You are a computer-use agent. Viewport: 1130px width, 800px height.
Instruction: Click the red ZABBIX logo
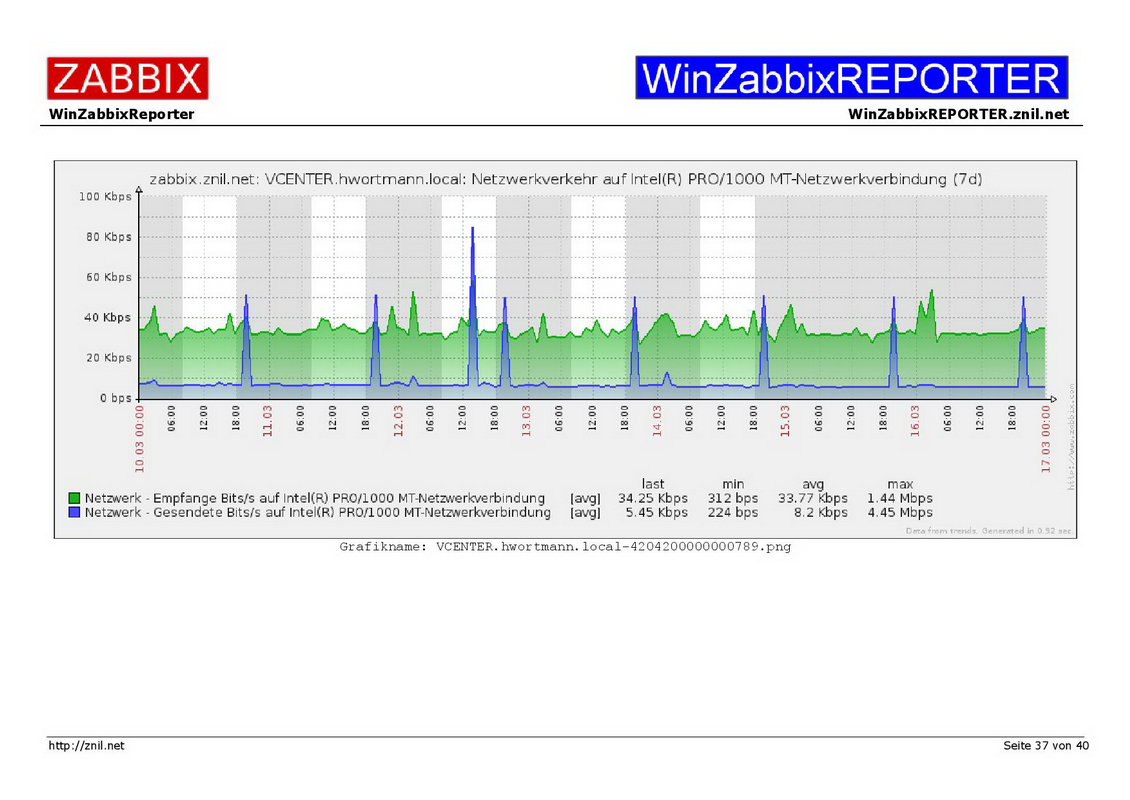[x=127, y=78]
